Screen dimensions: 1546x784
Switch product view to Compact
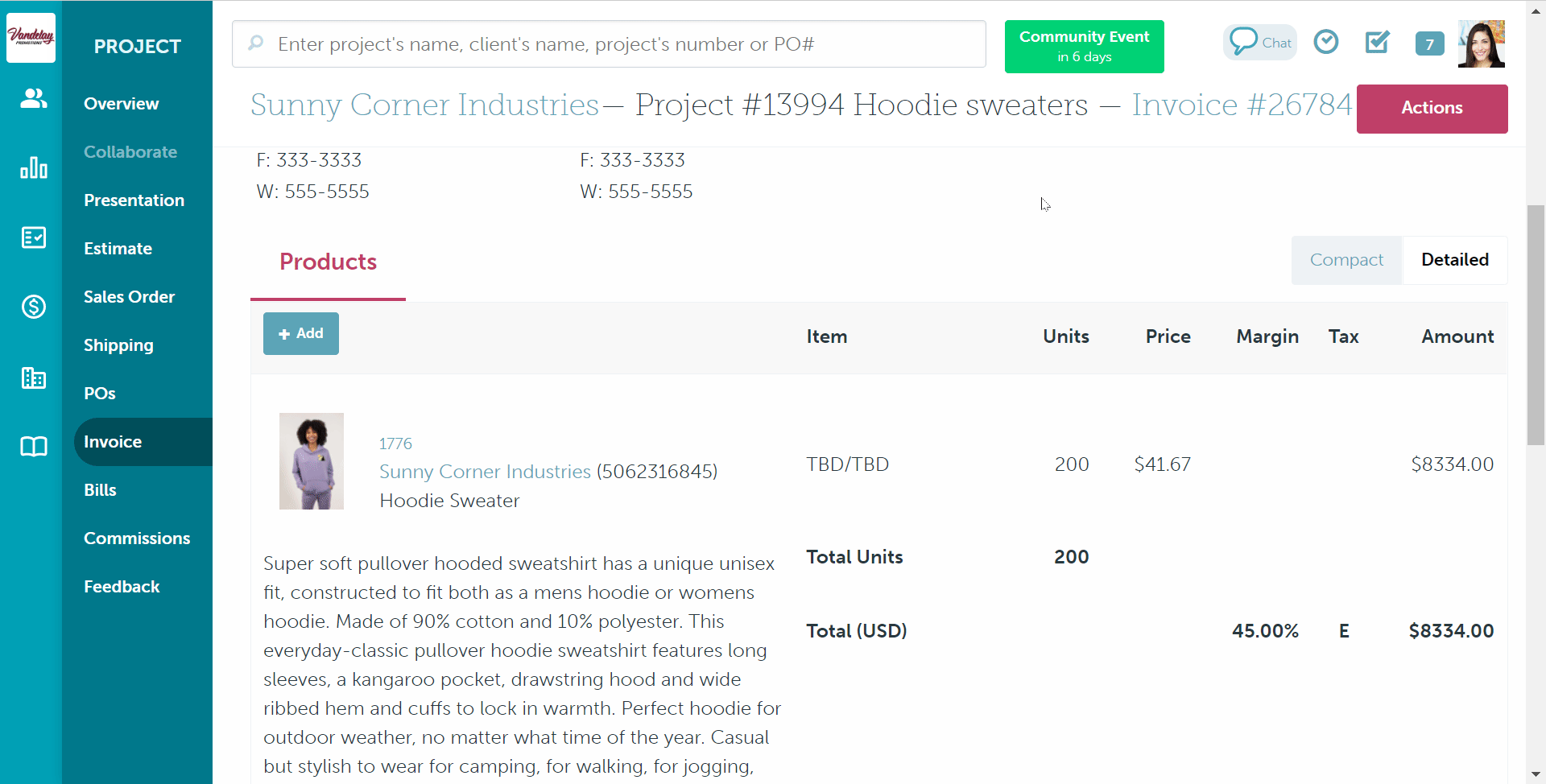point(1346,260)
